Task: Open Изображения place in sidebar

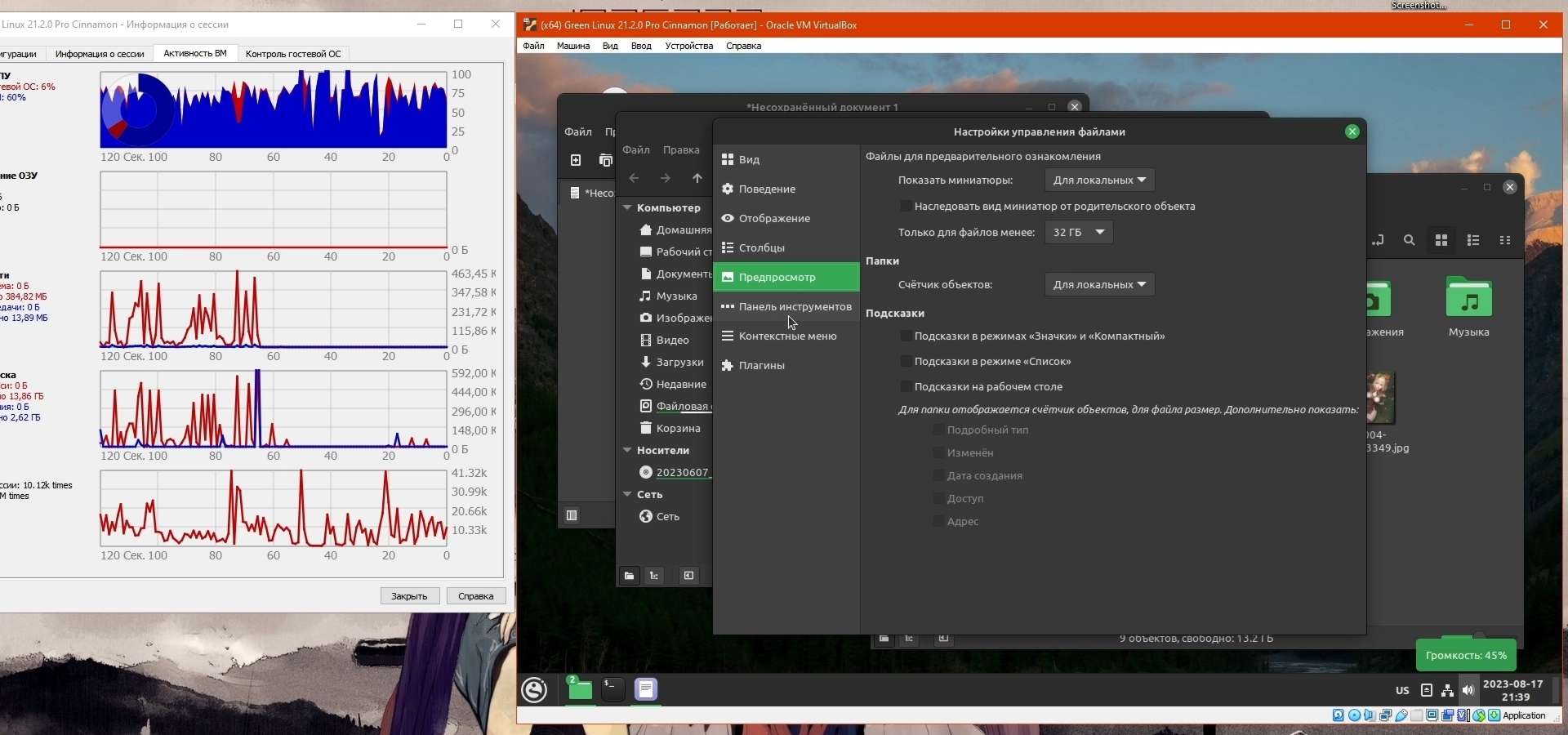Action: (675, 318)
